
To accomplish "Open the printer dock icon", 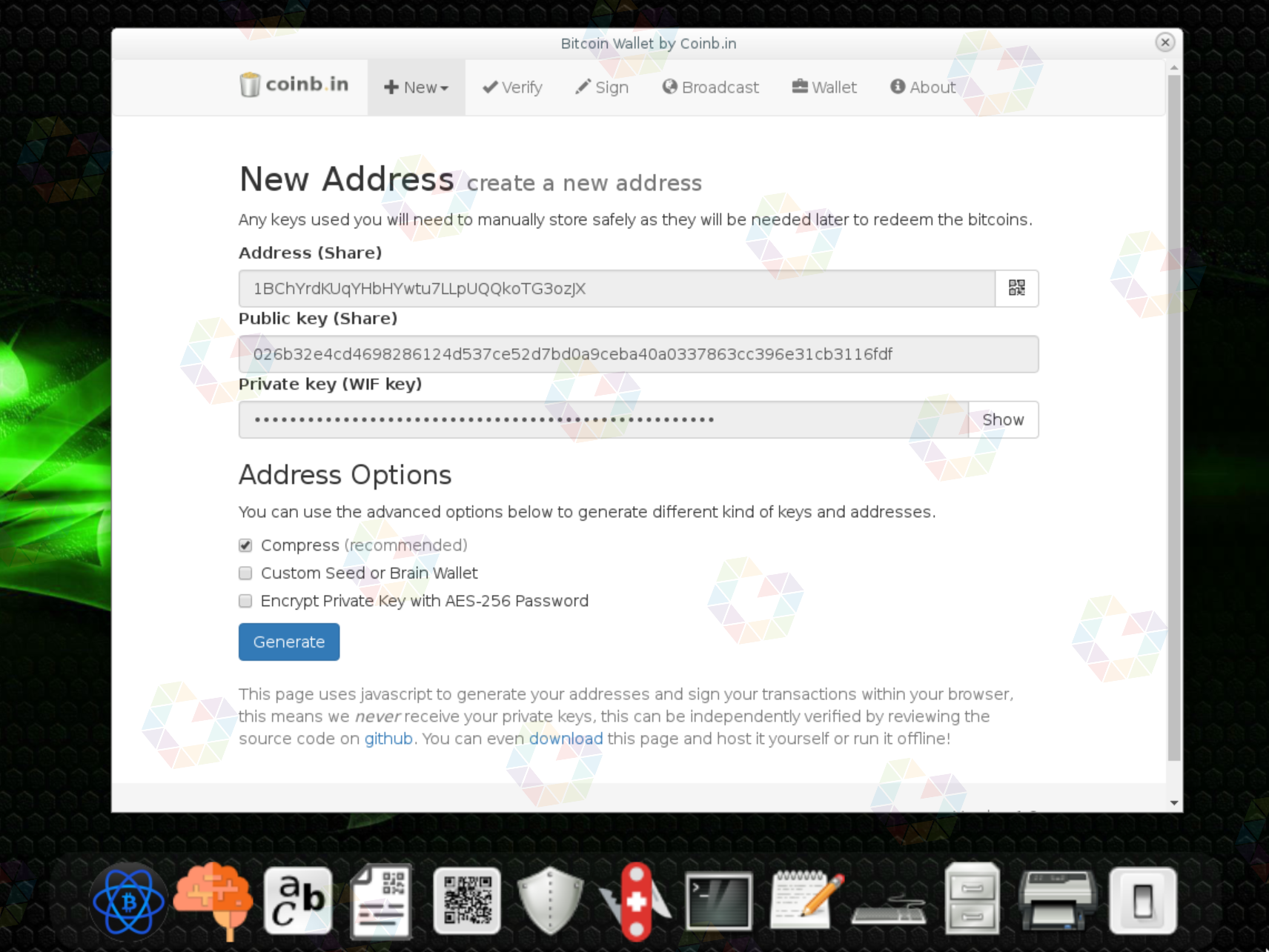I will (1058, 899).
